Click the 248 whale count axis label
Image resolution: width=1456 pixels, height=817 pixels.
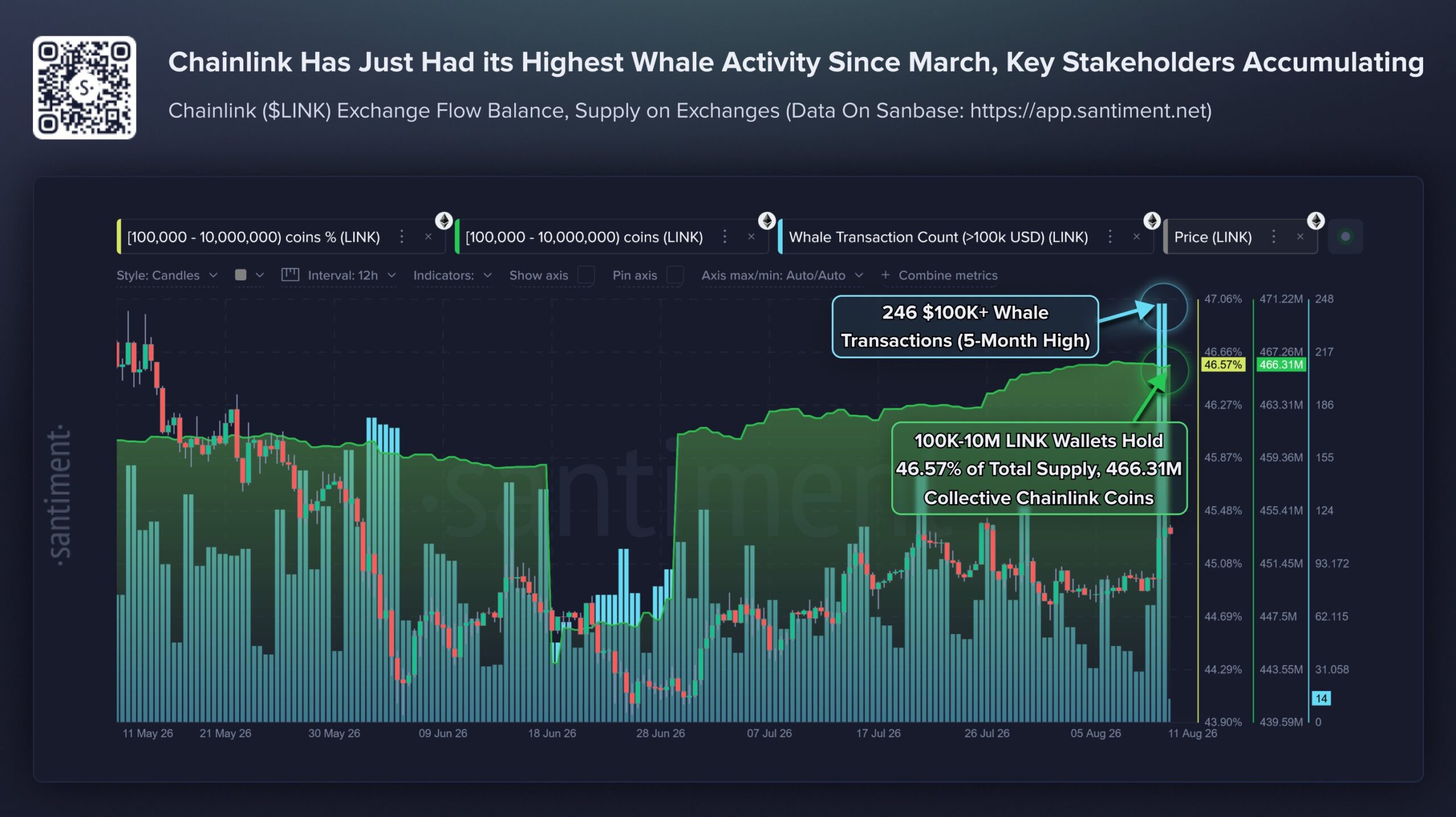pyautogui.click(x=1324, y=299)
